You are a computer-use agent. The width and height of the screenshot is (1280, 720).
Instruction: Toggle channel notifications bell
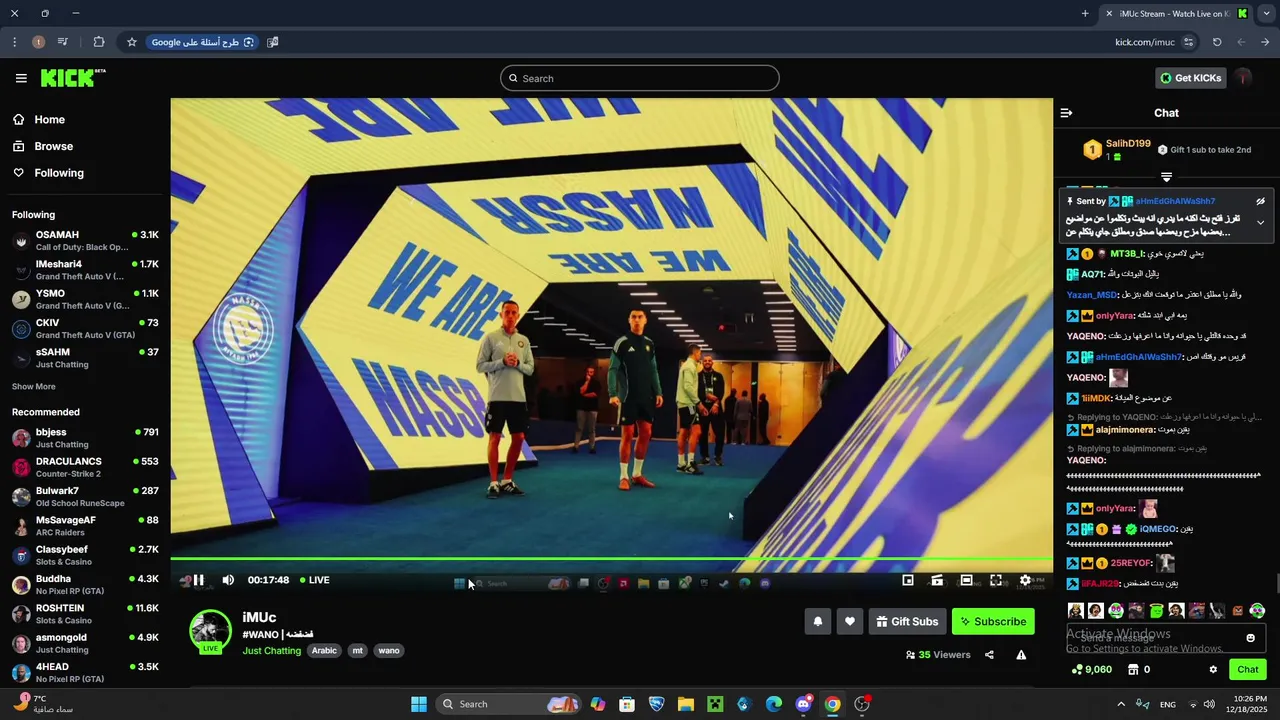[x=818, y=622]
